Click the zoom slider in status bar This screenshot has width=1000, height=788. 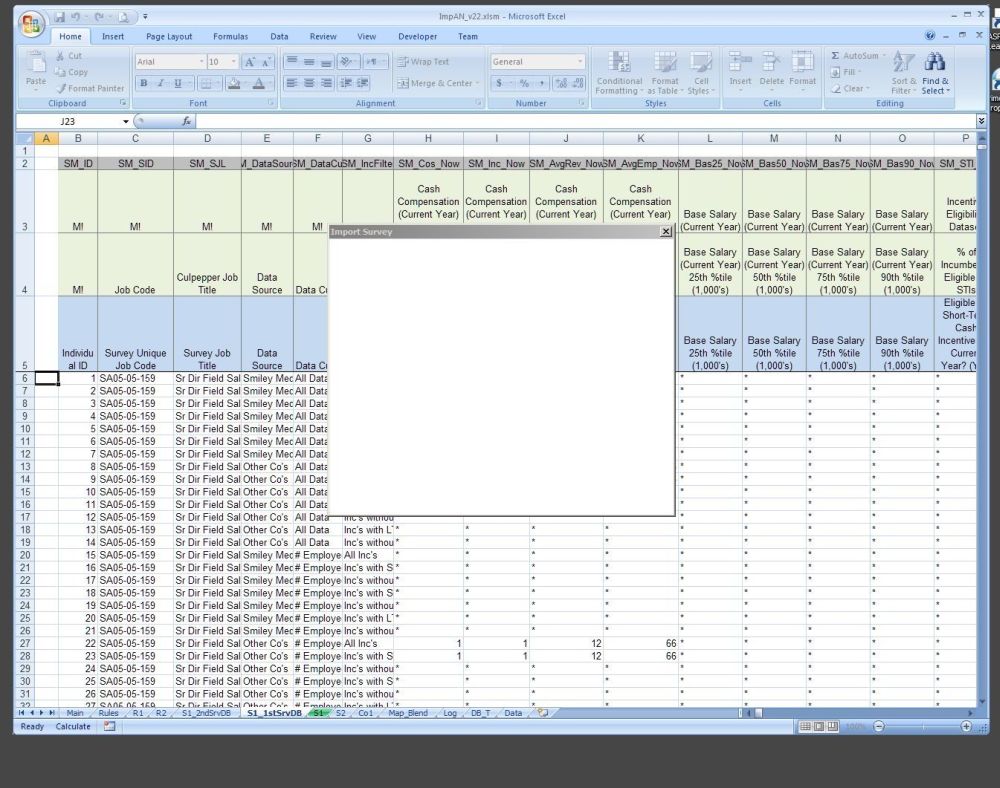tap(921, 727)
